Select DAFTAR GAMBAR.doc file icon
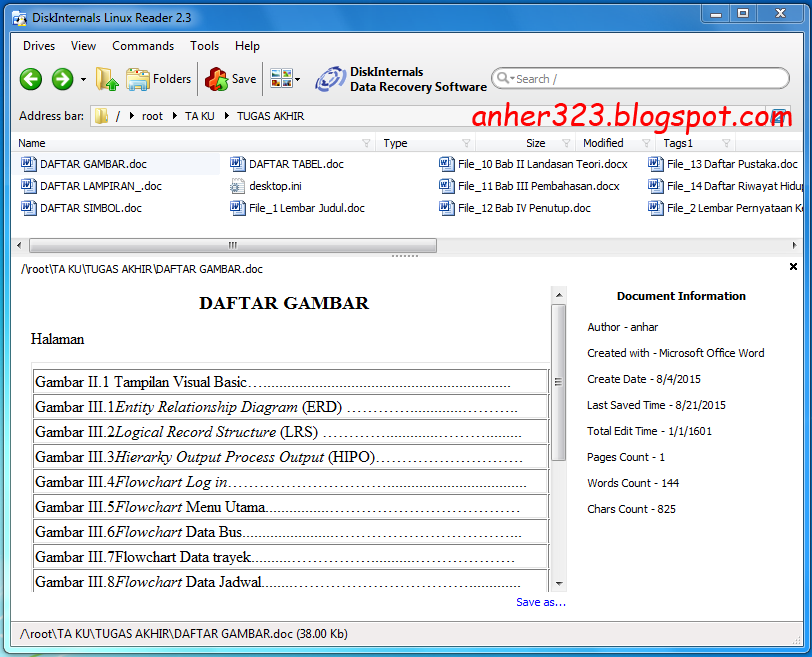 click(x=28, y=164)
